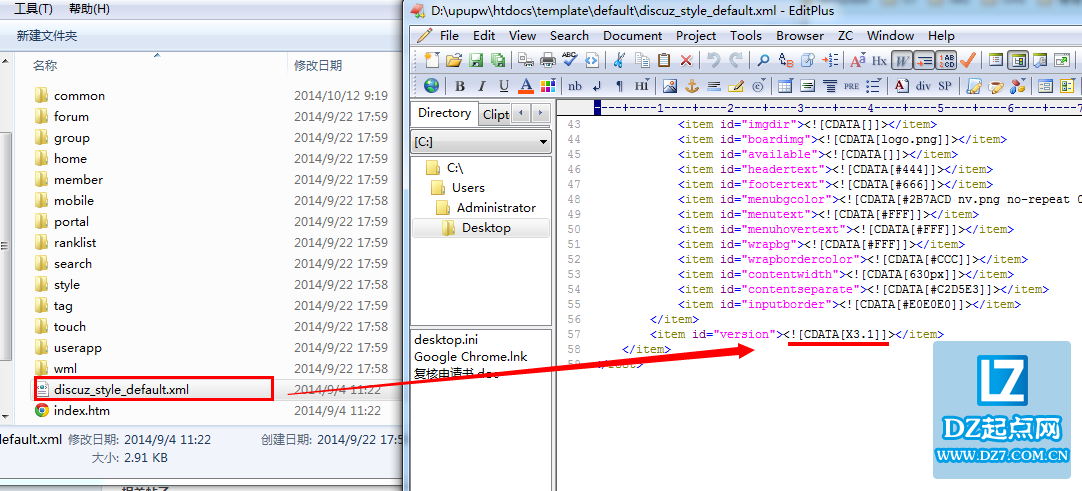Insert paragraph tag with pilcrow icon
Image resolution: width=1082 pixels, height=491 pixels.
pos(620,86)
